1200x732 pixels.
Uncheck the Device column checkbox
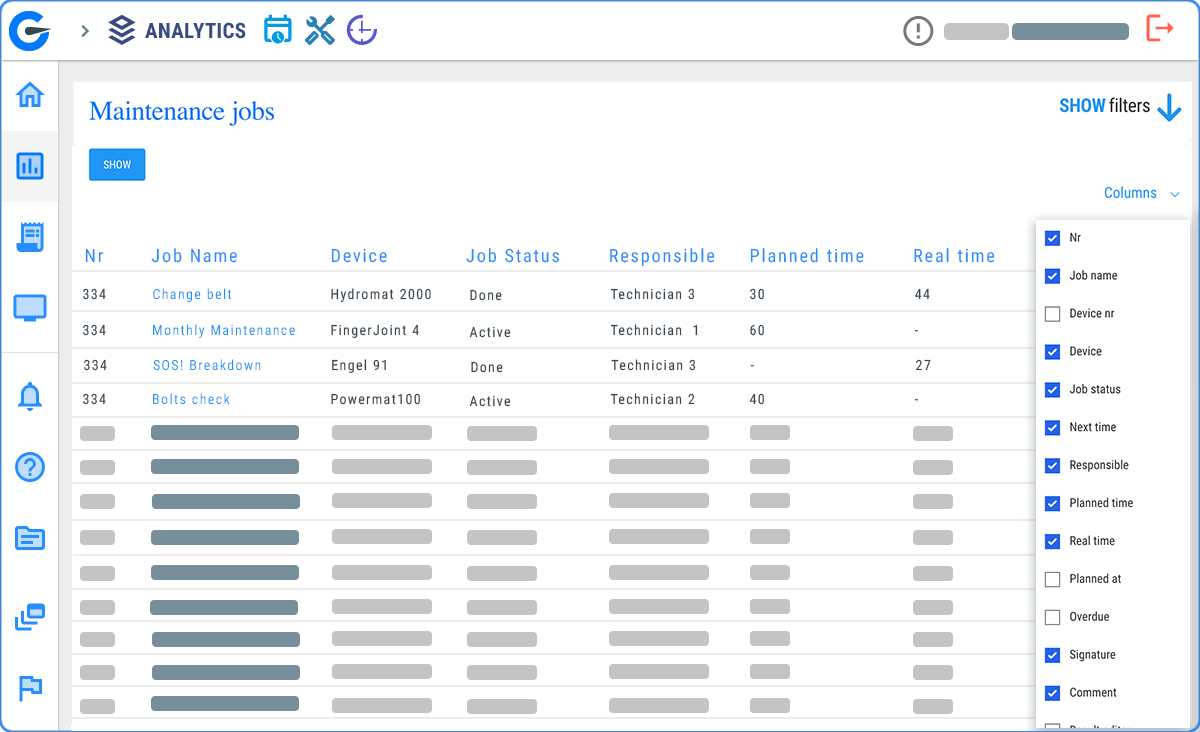[1052, 352]
